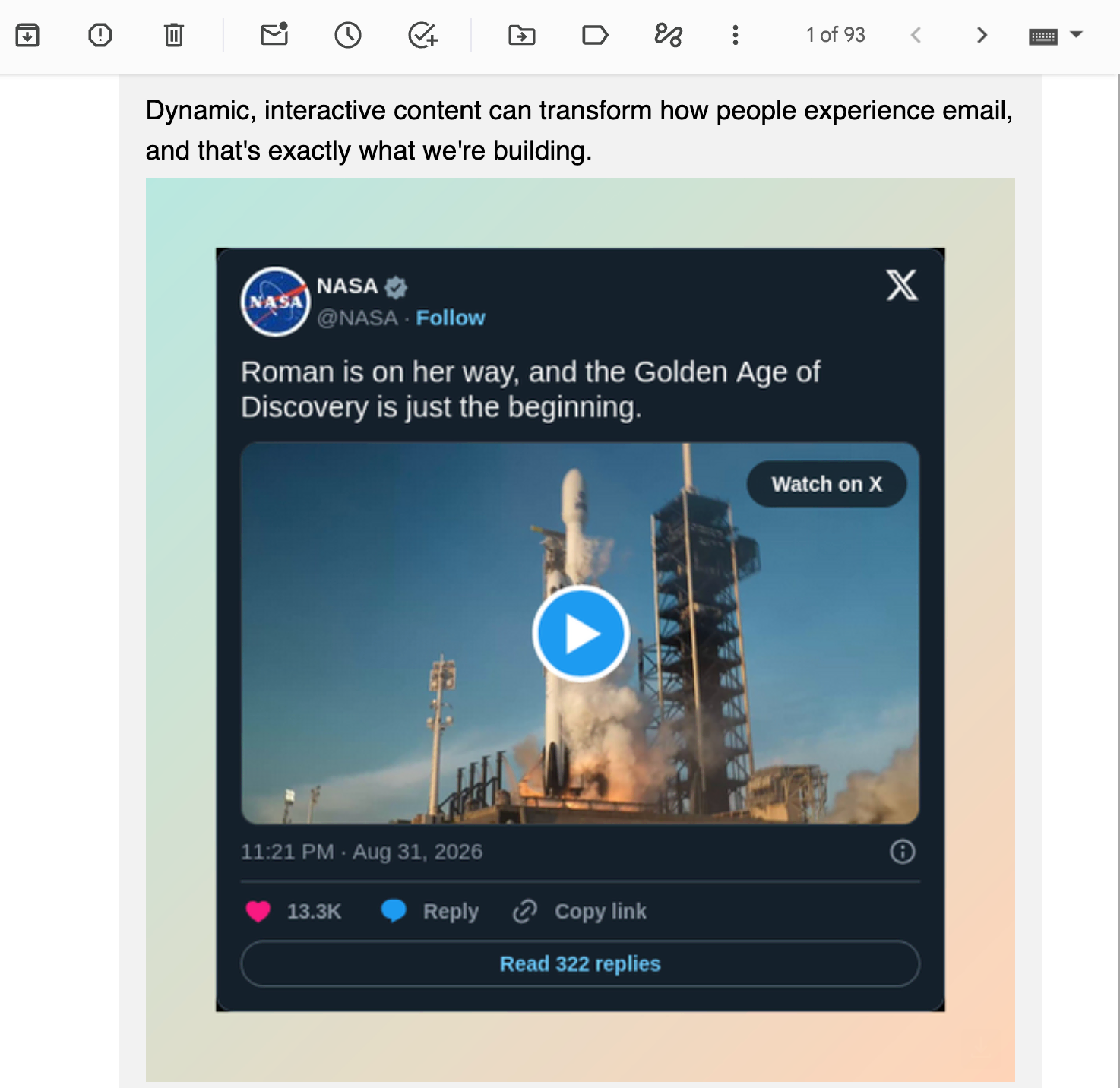Click the NASA profile avatar
1120x1088 pixels.
[276, 302]
